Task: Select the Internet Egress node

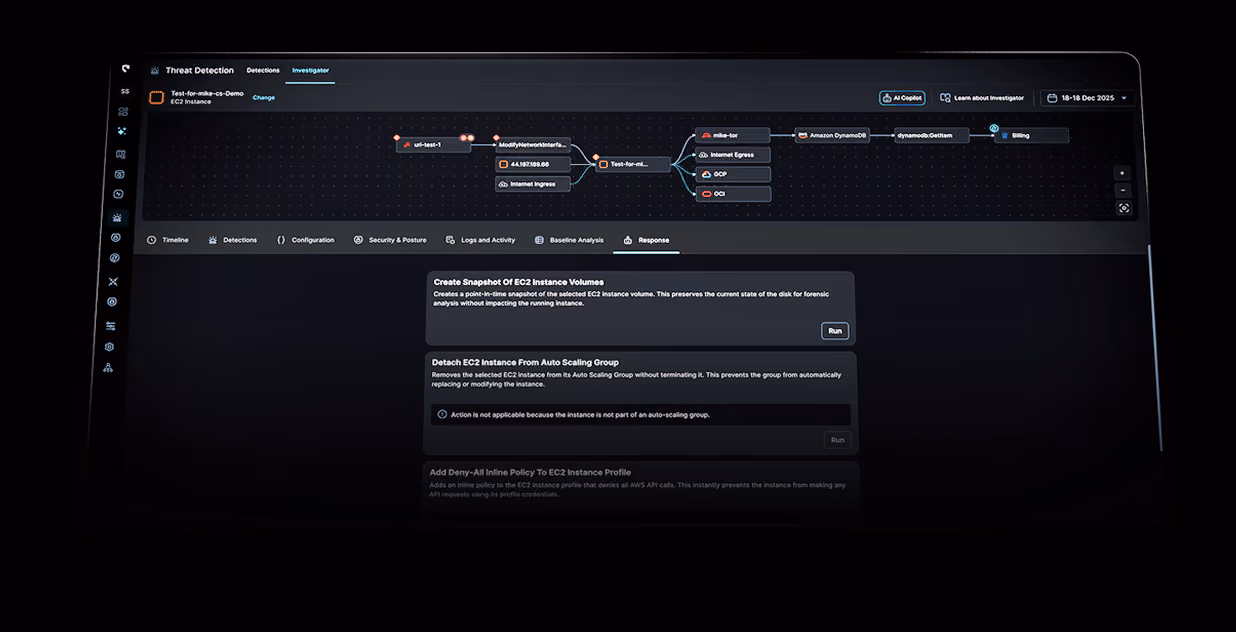Action: coord(733,155)
